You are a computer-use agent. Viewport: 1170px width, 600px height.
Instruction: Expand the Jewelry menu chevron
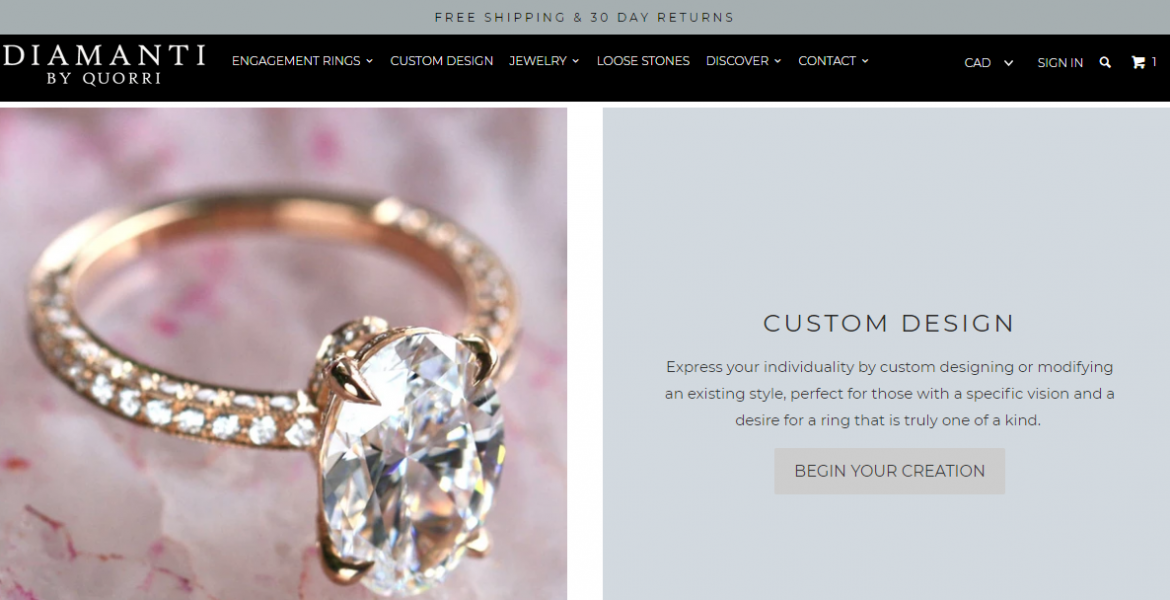tap(575, 61)
